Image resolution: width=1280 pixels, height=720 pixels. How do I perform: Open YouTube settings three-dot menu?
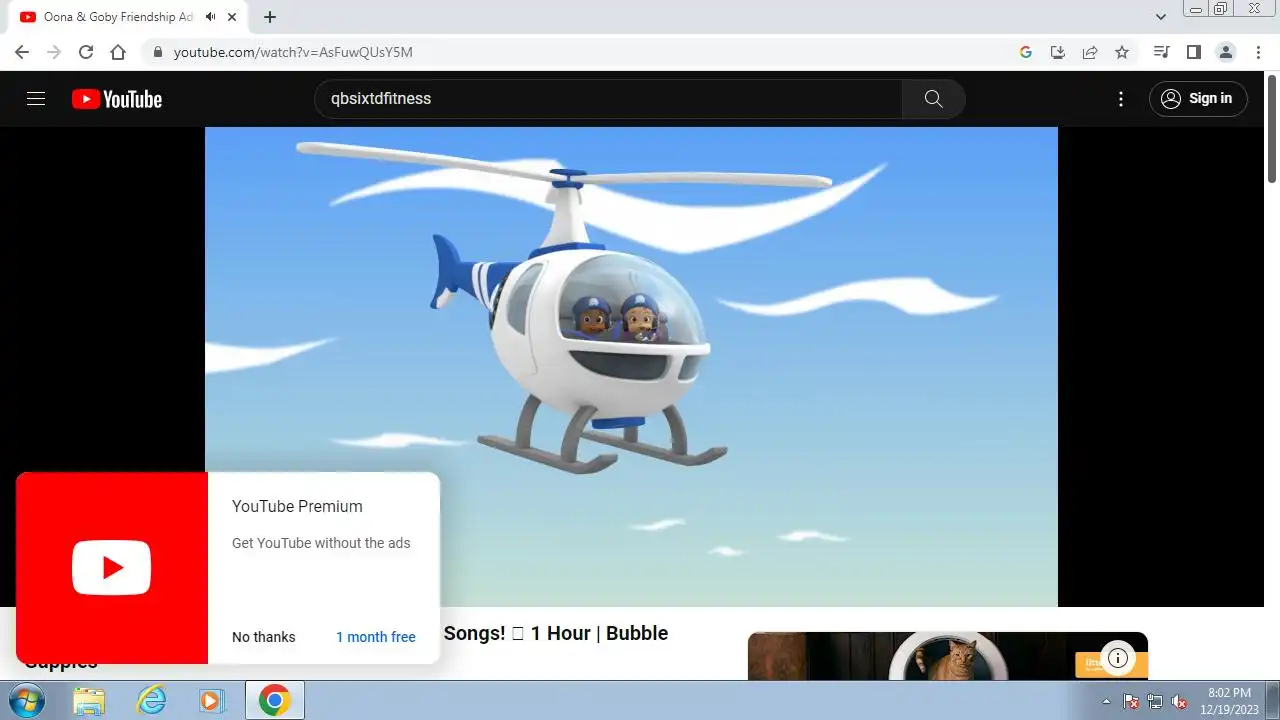click(1121, 99)
